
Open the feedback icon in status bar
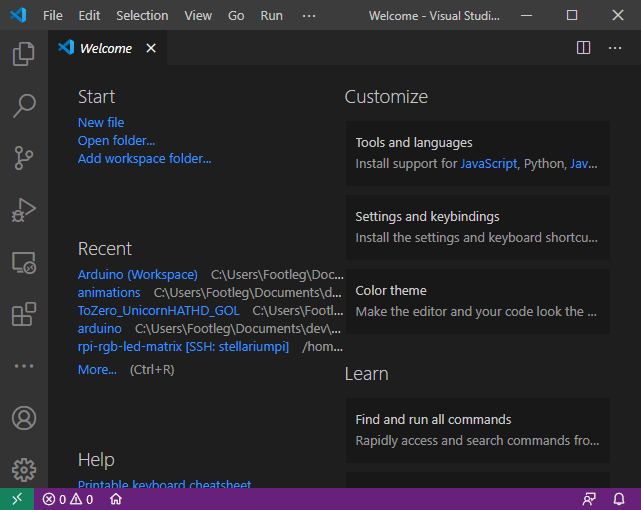click(x=589, y=499)
